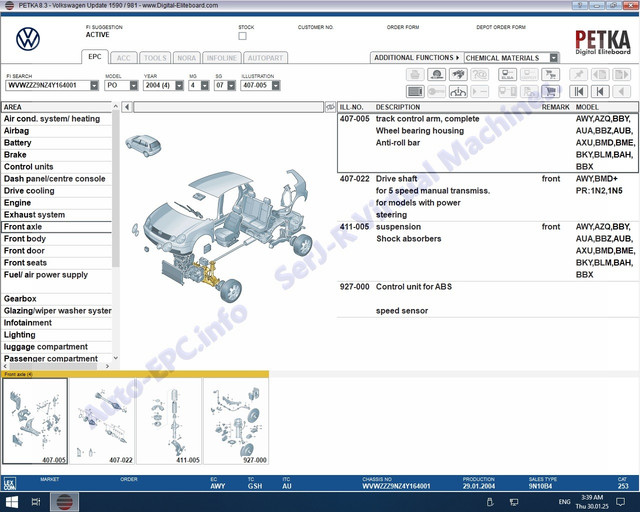
Task: Open thumbnail 407-022 drive shaft
Action: (x=102, y=421)
